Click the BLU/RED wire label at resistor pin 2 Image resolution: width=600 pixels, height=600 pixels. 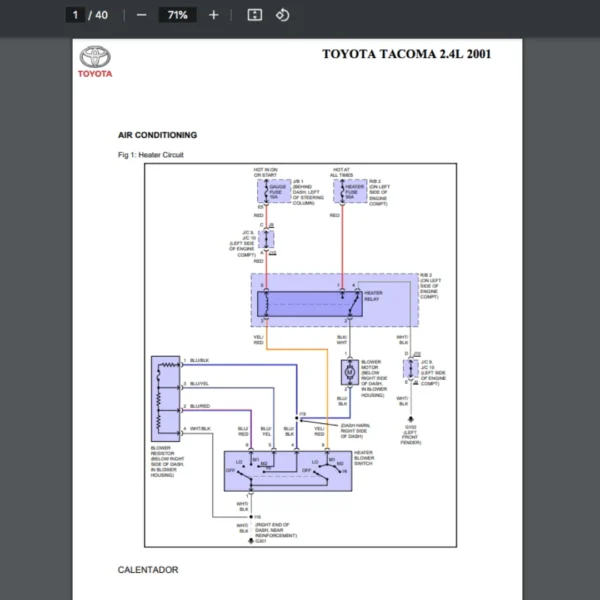tap(200, 406)
